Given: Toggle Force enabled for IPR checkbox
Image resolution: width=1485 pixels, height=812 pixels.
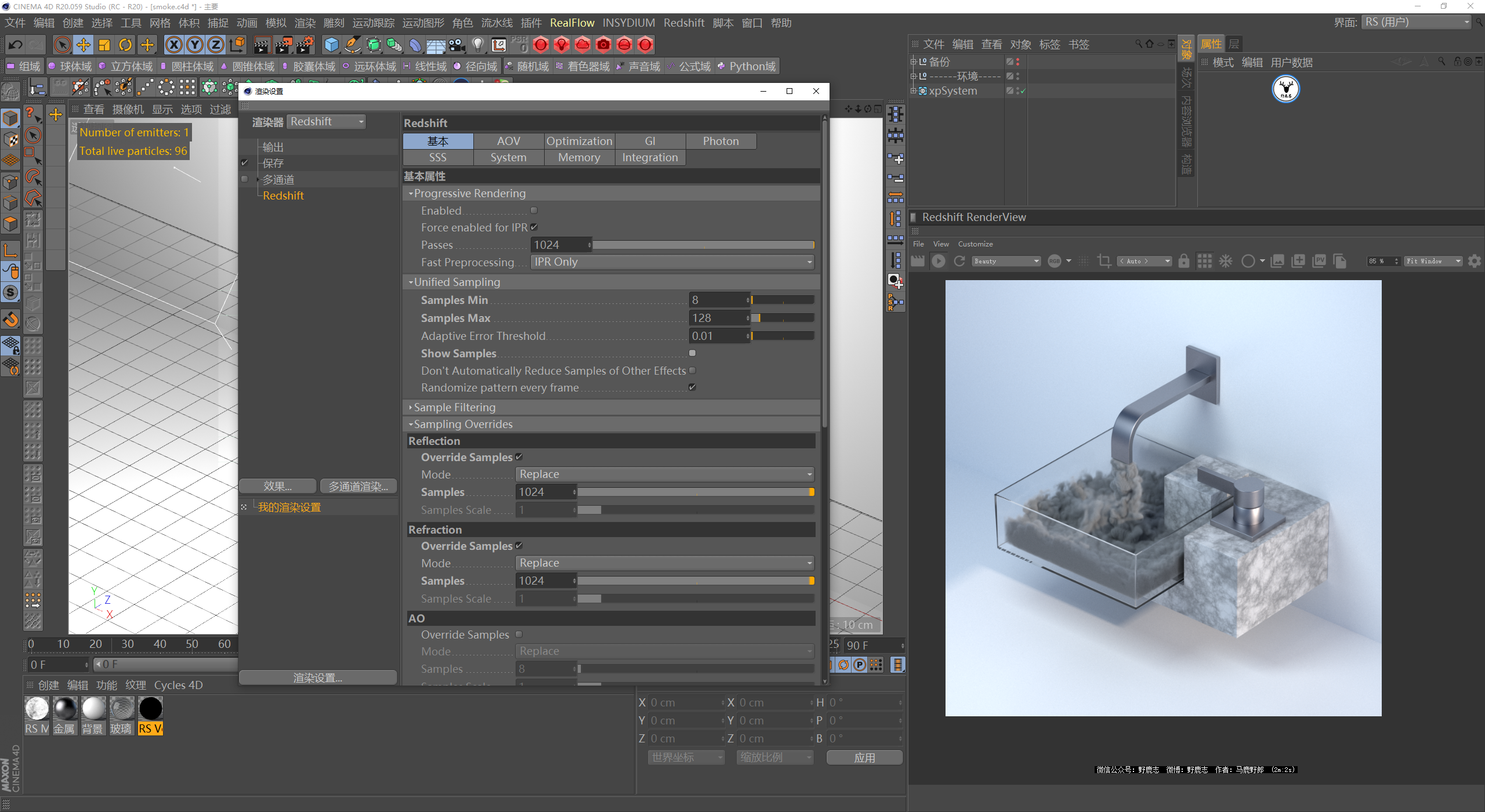Looking at the screenshot, I should tap(534, 227).
